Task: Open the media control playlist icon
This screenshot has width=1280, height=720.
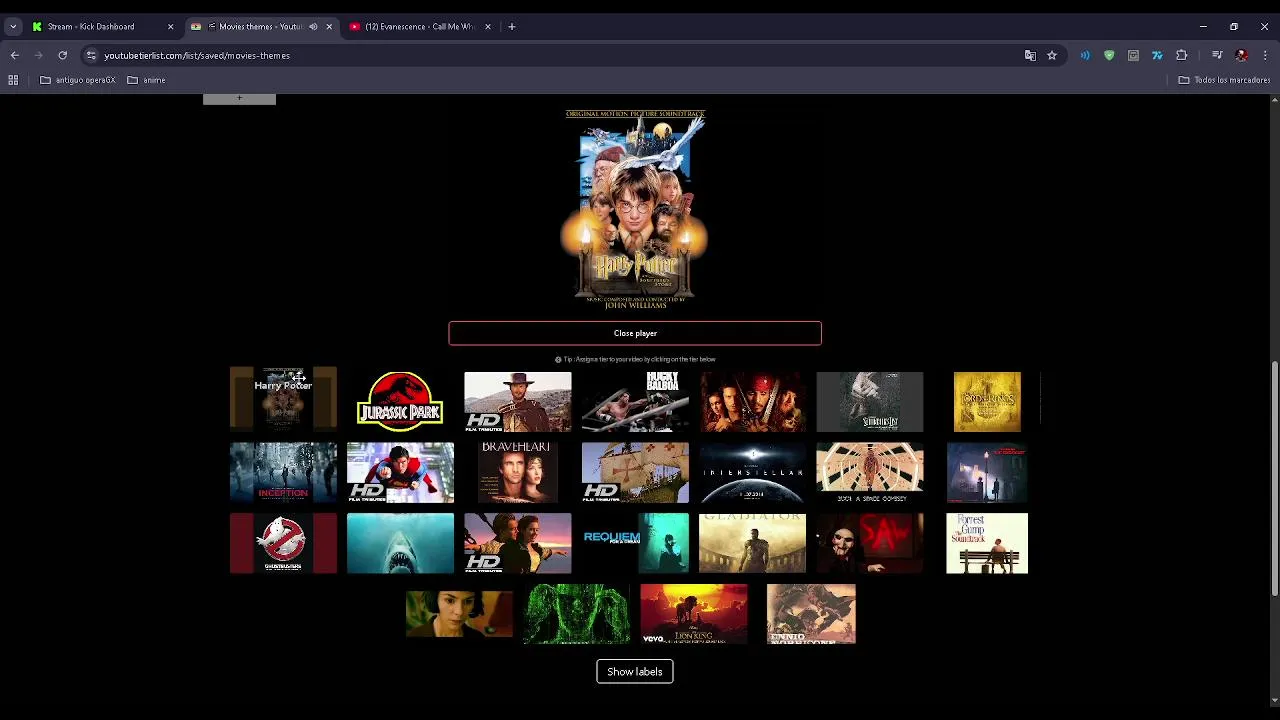Action: point(1217,56)
